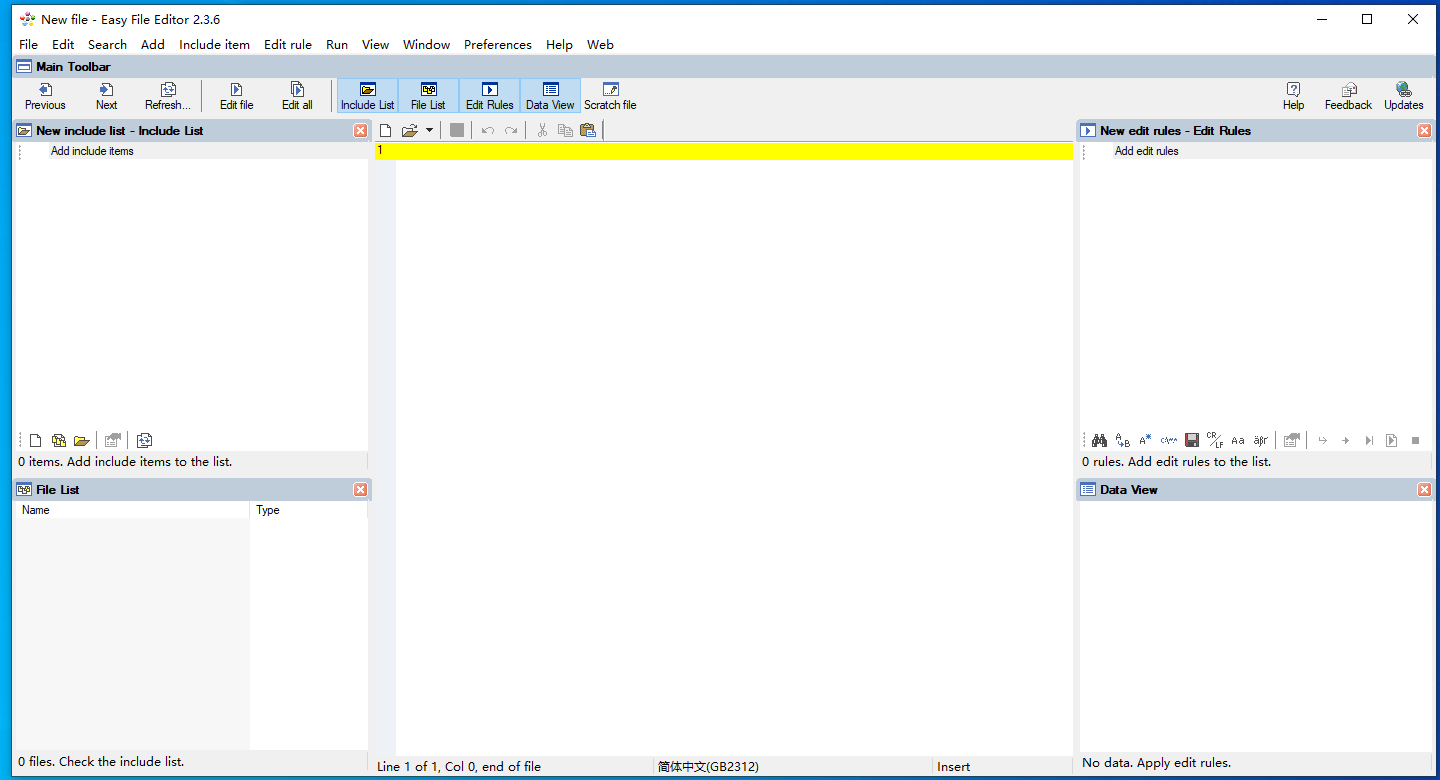Click the Copy icon in editor toolbar
The width and height of the screenshot is (1440, 780).
tap(565, 130)
